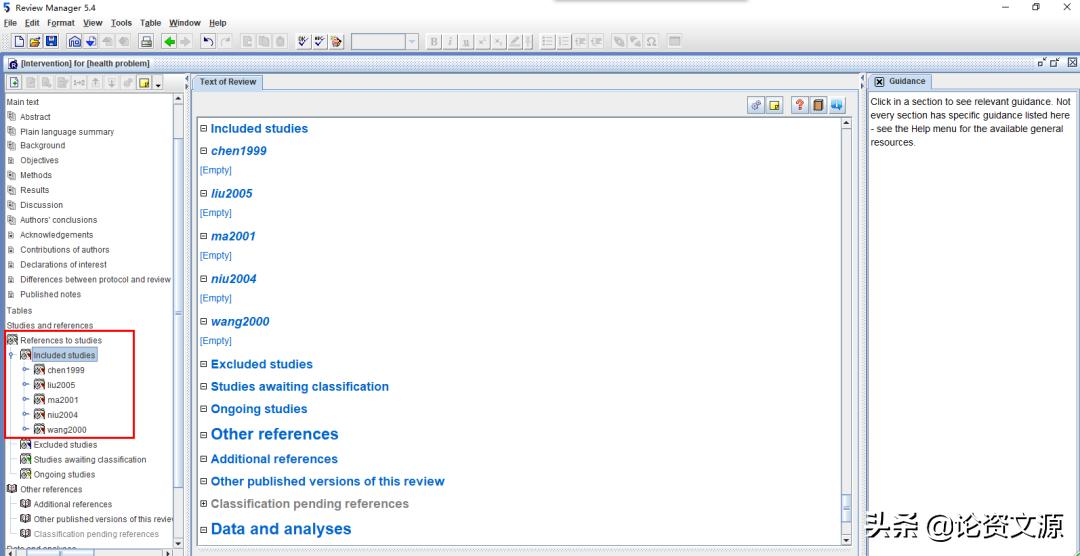Open the Properties gear icon above review text
The image size is (1080, 556).
756,105
